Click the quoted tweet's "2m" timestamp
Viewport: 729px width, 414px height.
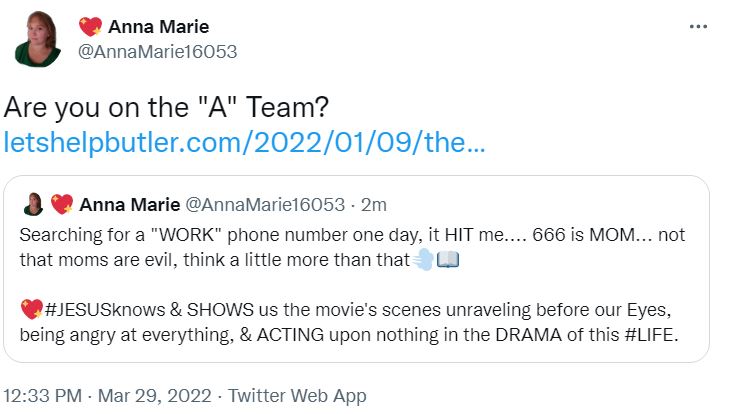pos(373,205)
